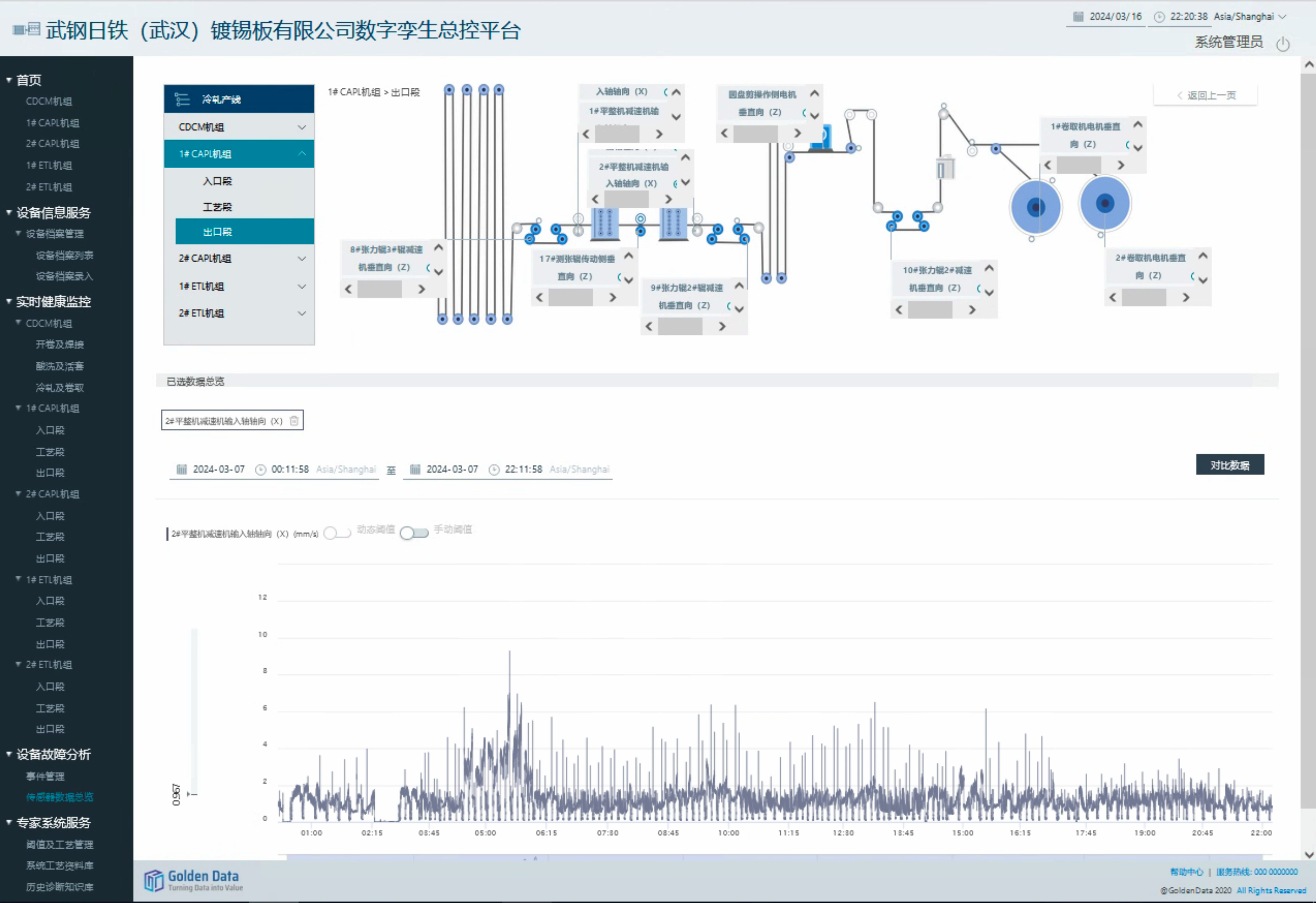1316x903 pixels.
Task: Click the 1# coiler blue reel
Action: point(1035,207)
